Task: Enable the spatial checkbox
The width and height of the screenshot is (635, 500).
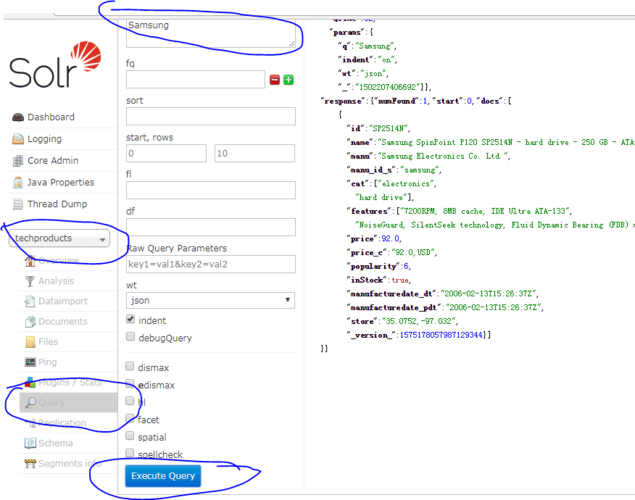Action: tap(130, 436)
